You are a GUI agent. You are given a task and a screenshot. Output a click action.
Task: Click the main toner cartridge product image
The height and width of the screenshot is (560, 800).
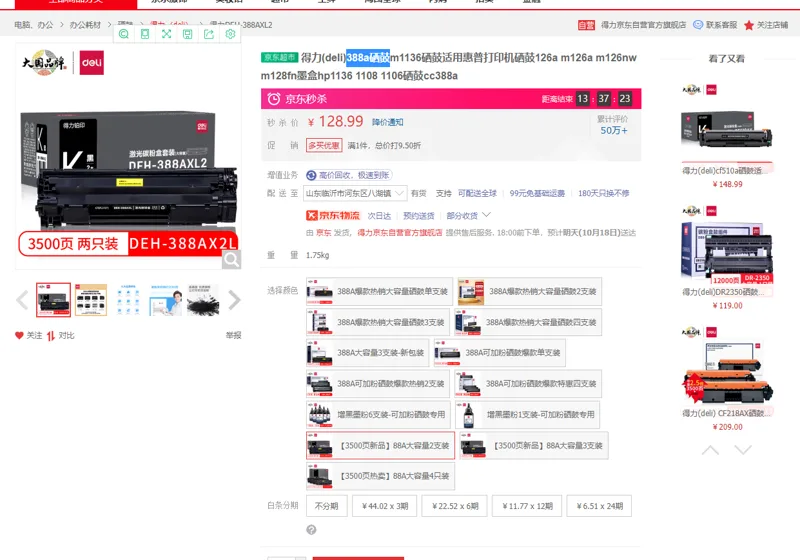pos(128,157)
